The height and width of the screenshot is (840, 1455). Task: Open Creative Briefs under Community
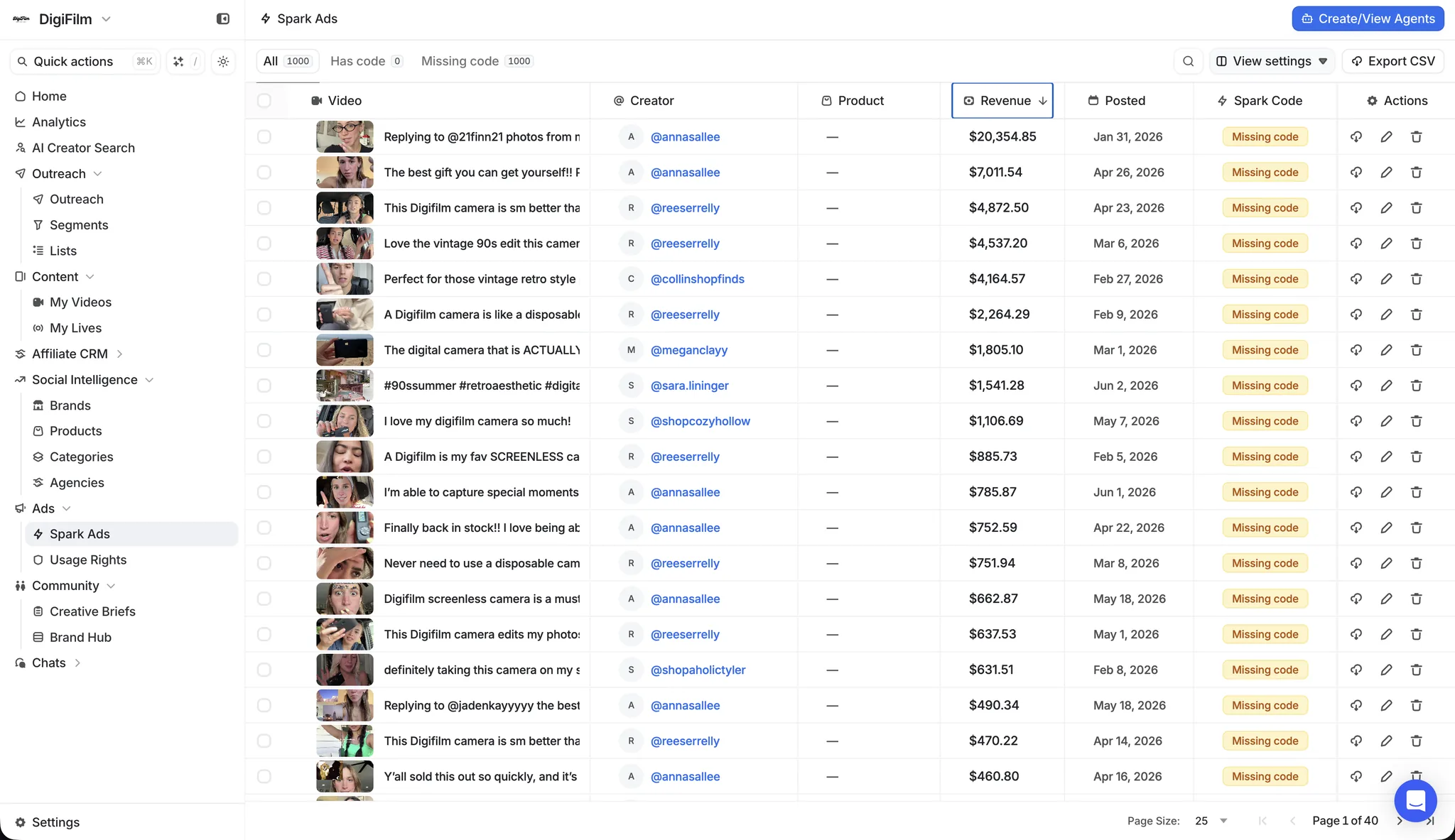[x=92, y=612]
